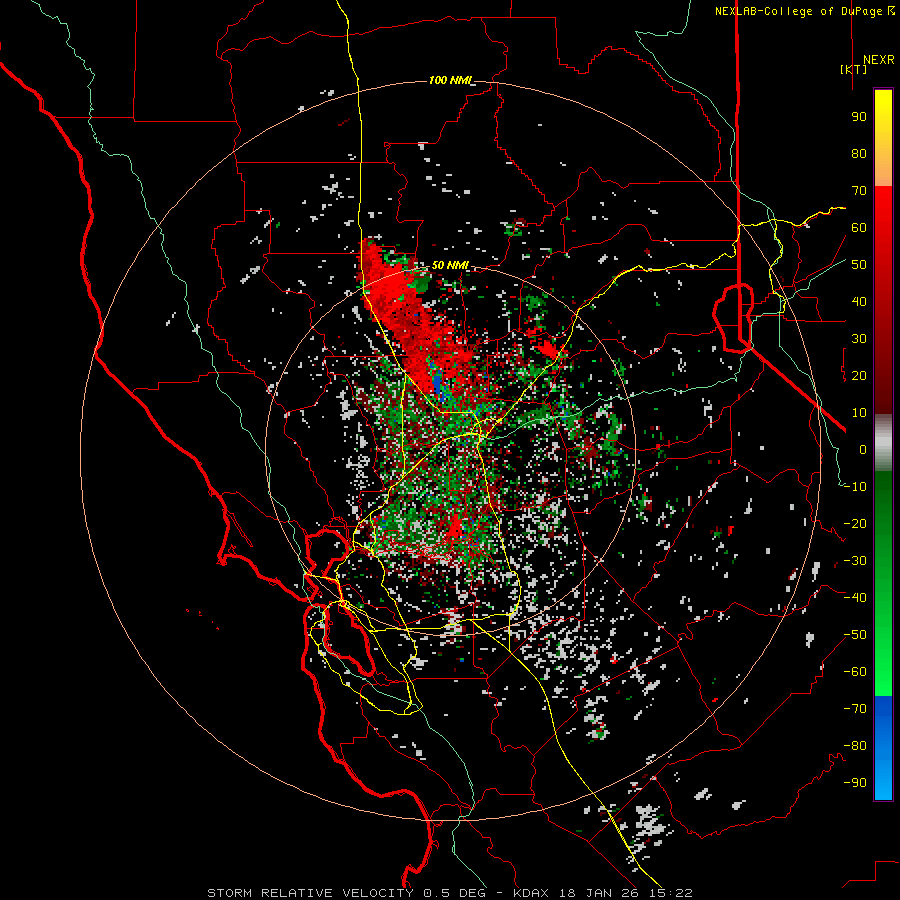The image size is (900, 900).
Task: Select the -30 scale label
Action: tap(855, 561)
